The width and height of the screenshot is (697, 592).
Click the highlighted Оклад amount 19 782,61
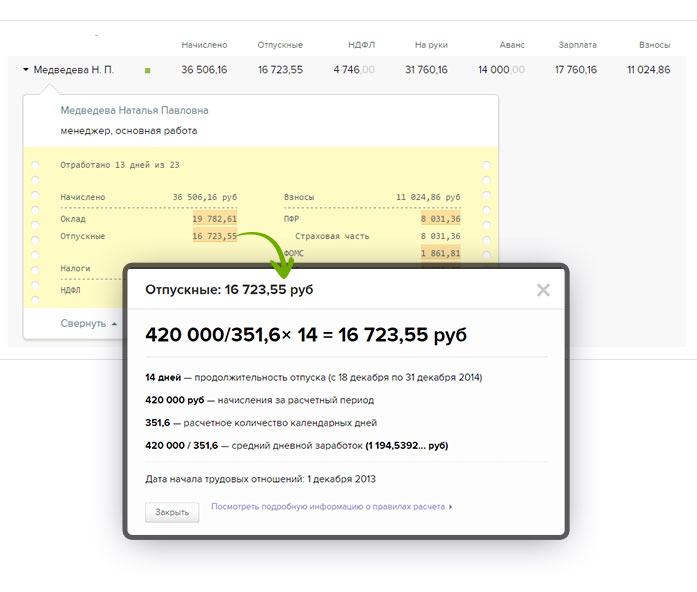coord(215,219)
